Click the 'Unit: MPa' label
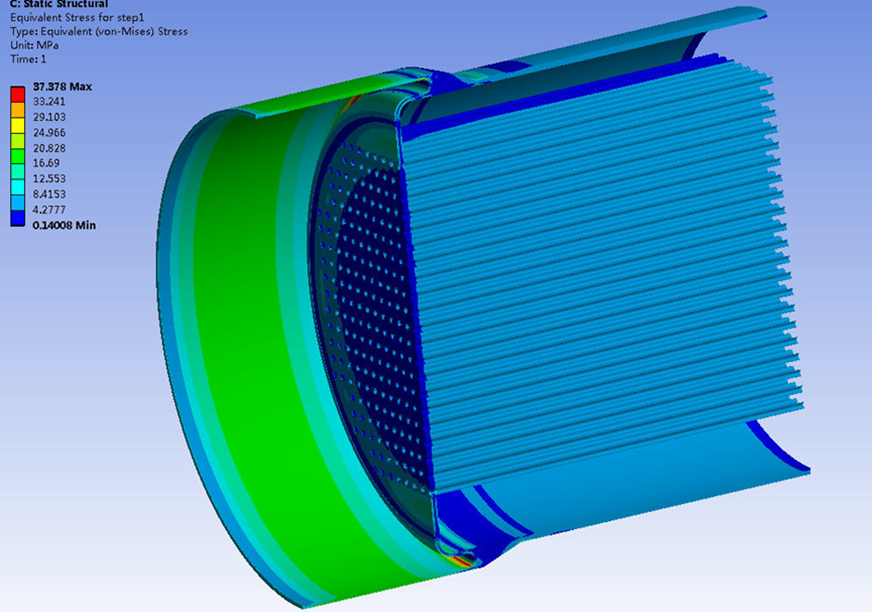 click(x=34, y=45)
